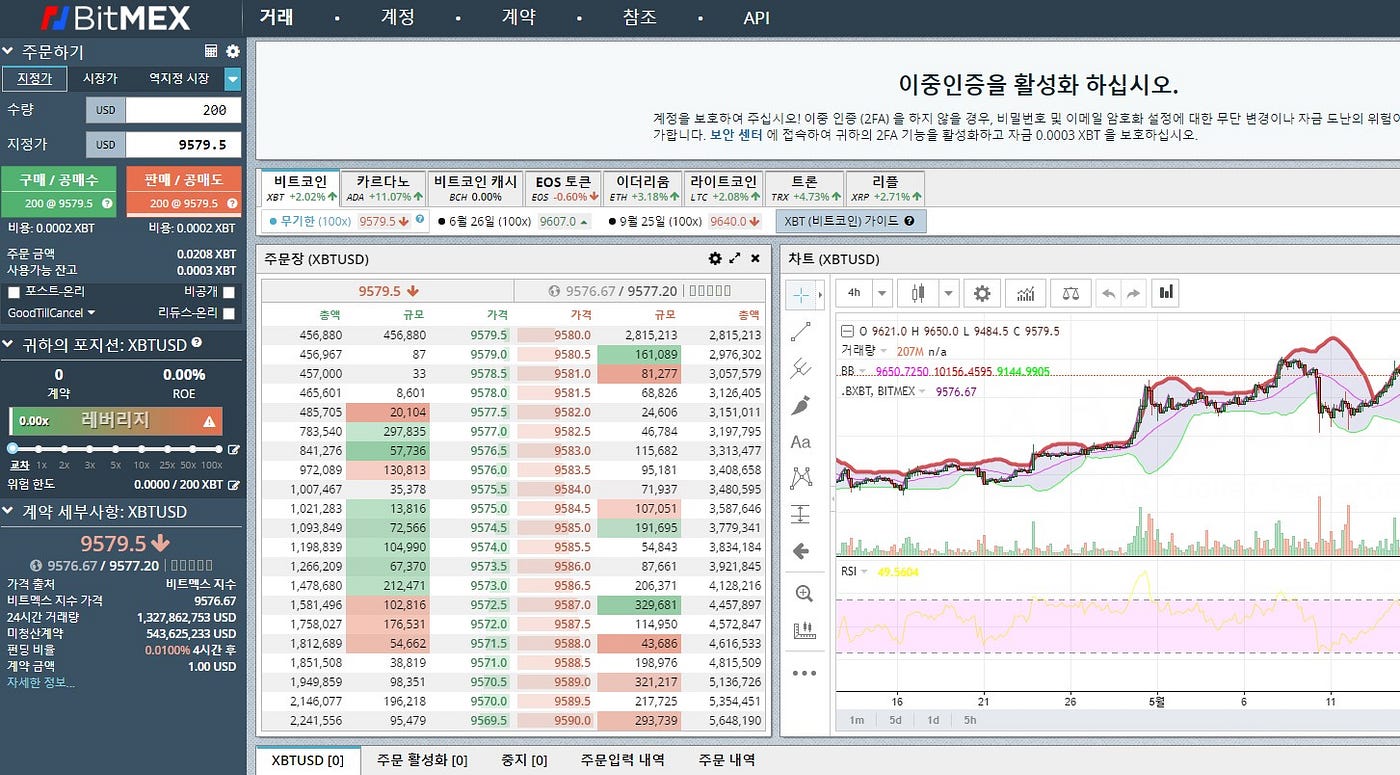Screen dimensions: 1400x775
Task: Click the bar-chart icon in chart toolbar
Action: pyautogui.click(x=1166, y=293)
